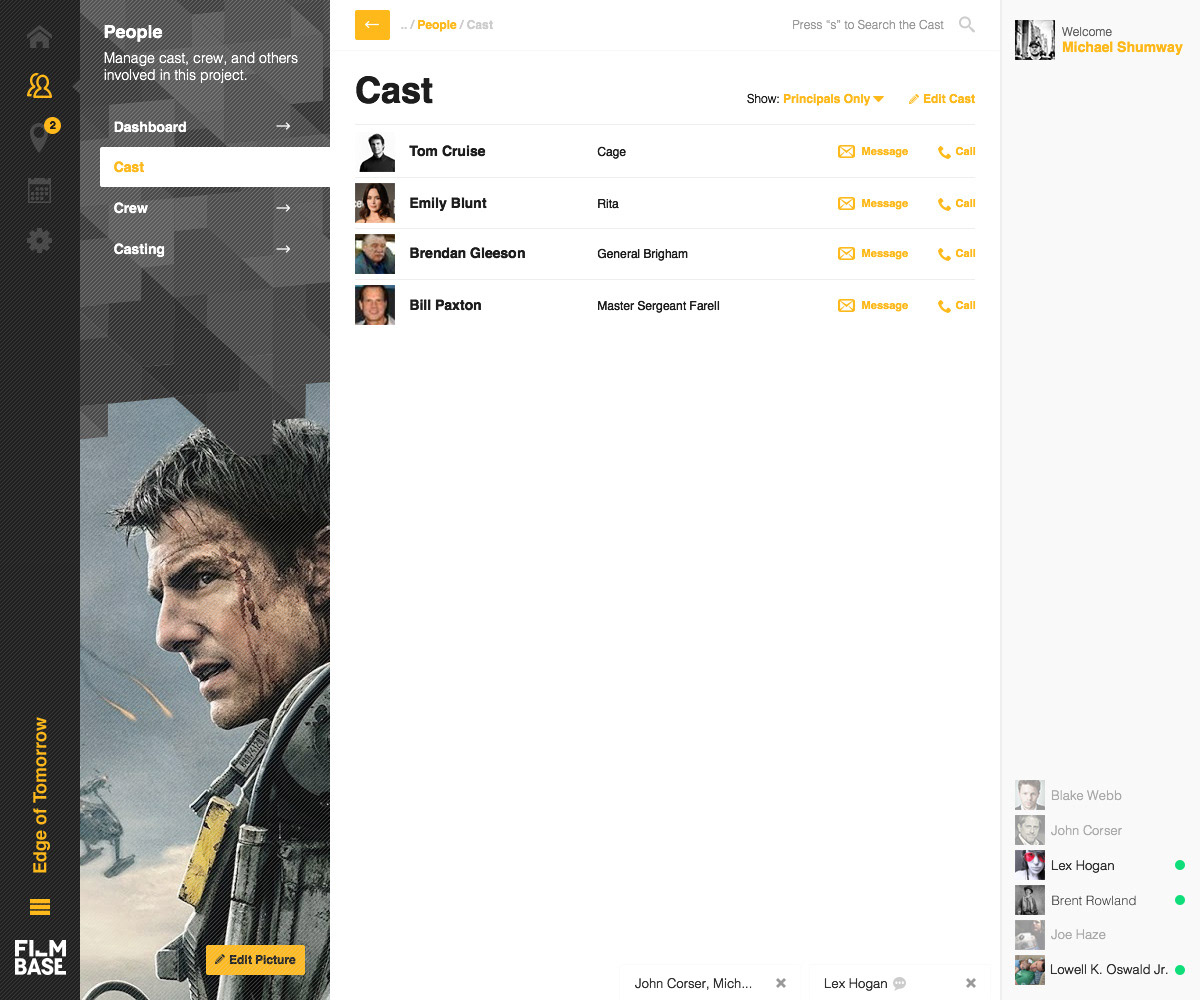
Task: Open the Lex Hogan chat tab
Action: [855, 983]
